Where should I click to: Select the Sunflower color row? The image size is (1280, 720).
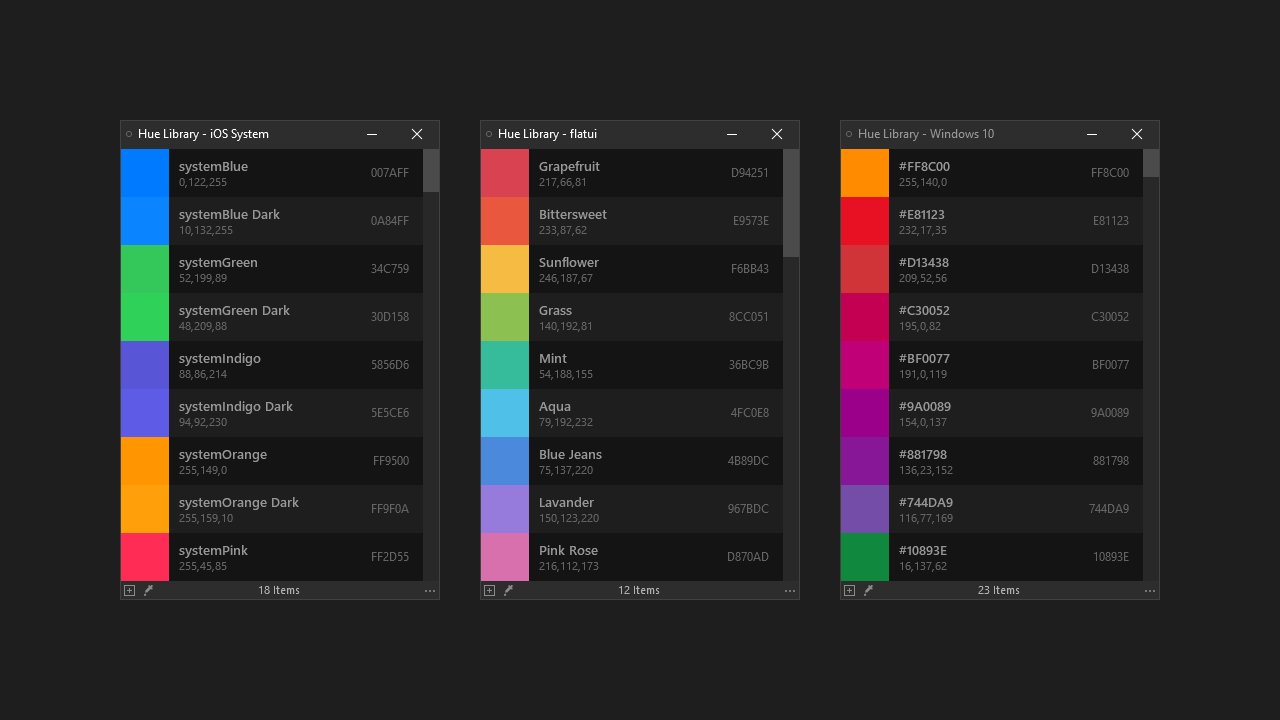[631, 269]
